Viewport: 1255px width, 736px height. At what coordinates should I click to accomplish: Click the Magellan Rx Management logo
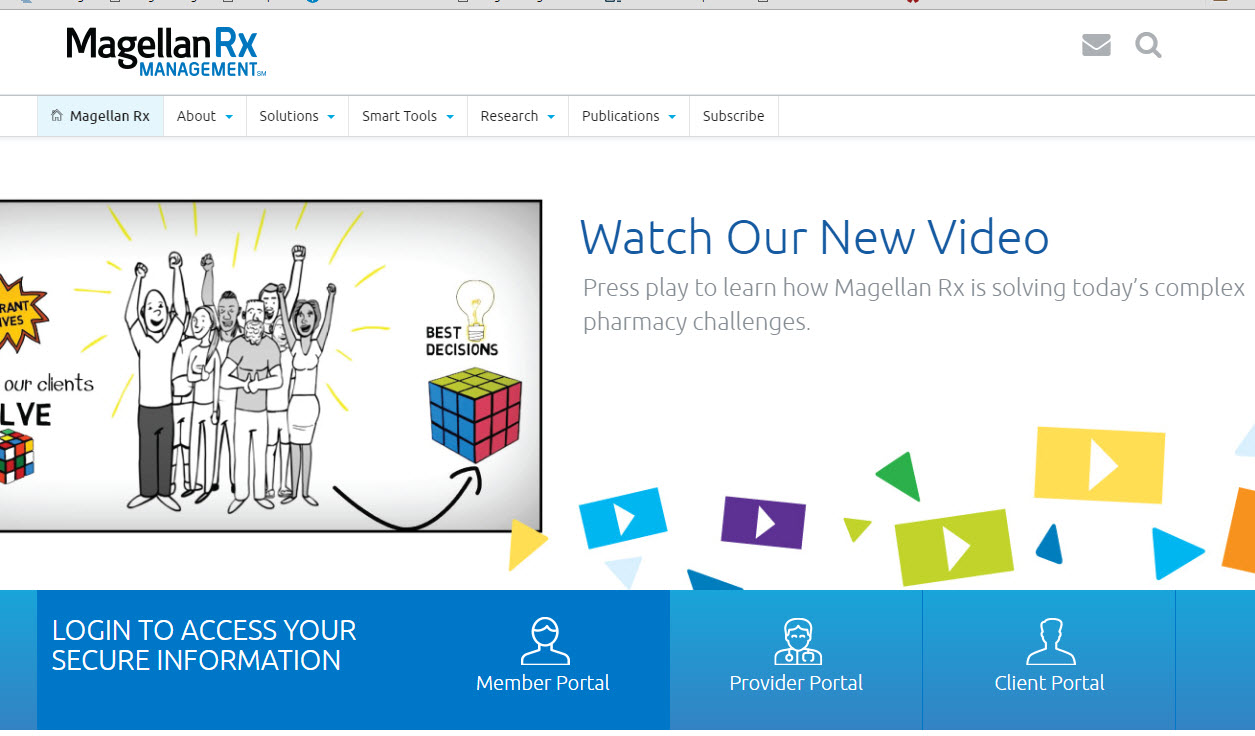[166, 52]
